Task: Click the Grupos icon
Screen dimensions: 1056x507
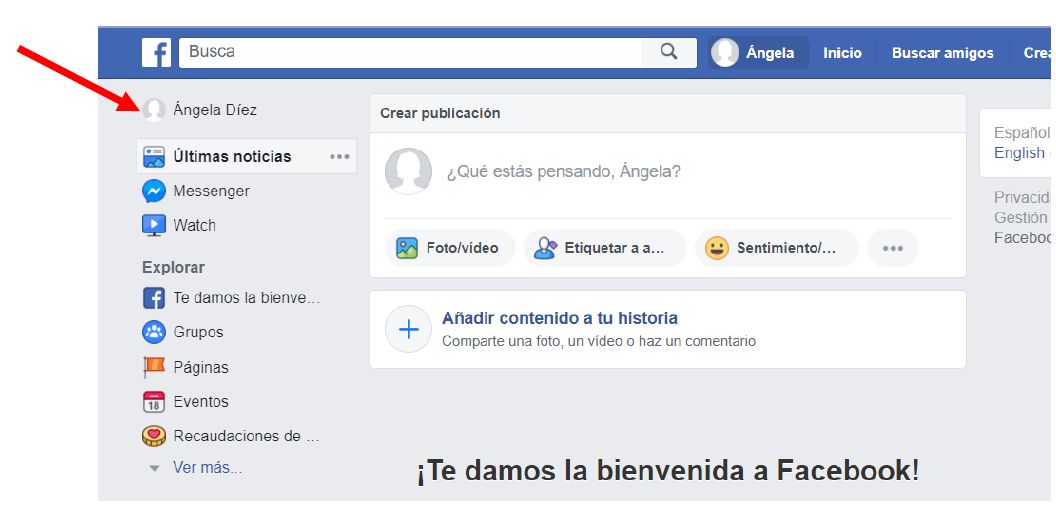Action: click(154, 332)
